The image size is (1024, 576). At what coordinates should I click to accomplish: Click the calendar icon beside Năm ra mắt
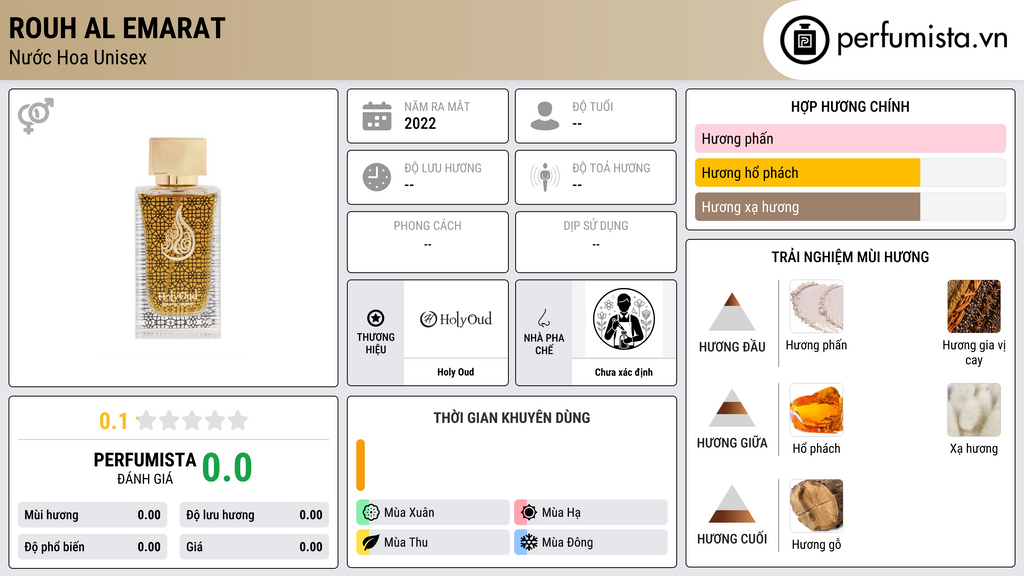[377, 116]
